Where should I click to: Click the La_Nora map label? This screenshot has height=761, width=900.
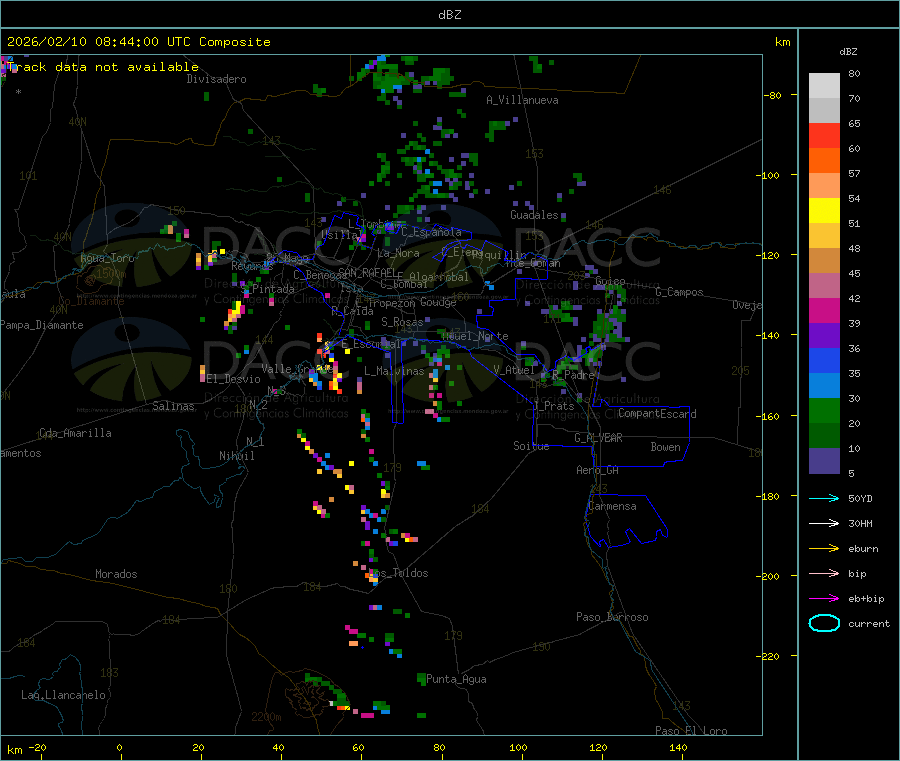(x=399, y=253)
